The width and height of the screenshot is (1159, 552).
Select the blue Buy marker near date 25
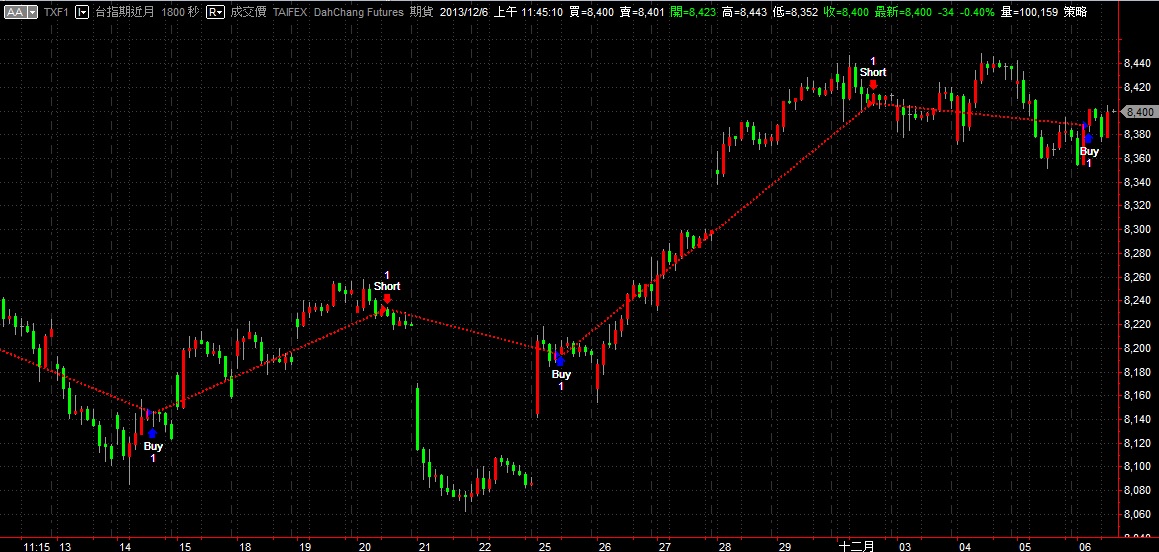560,361
